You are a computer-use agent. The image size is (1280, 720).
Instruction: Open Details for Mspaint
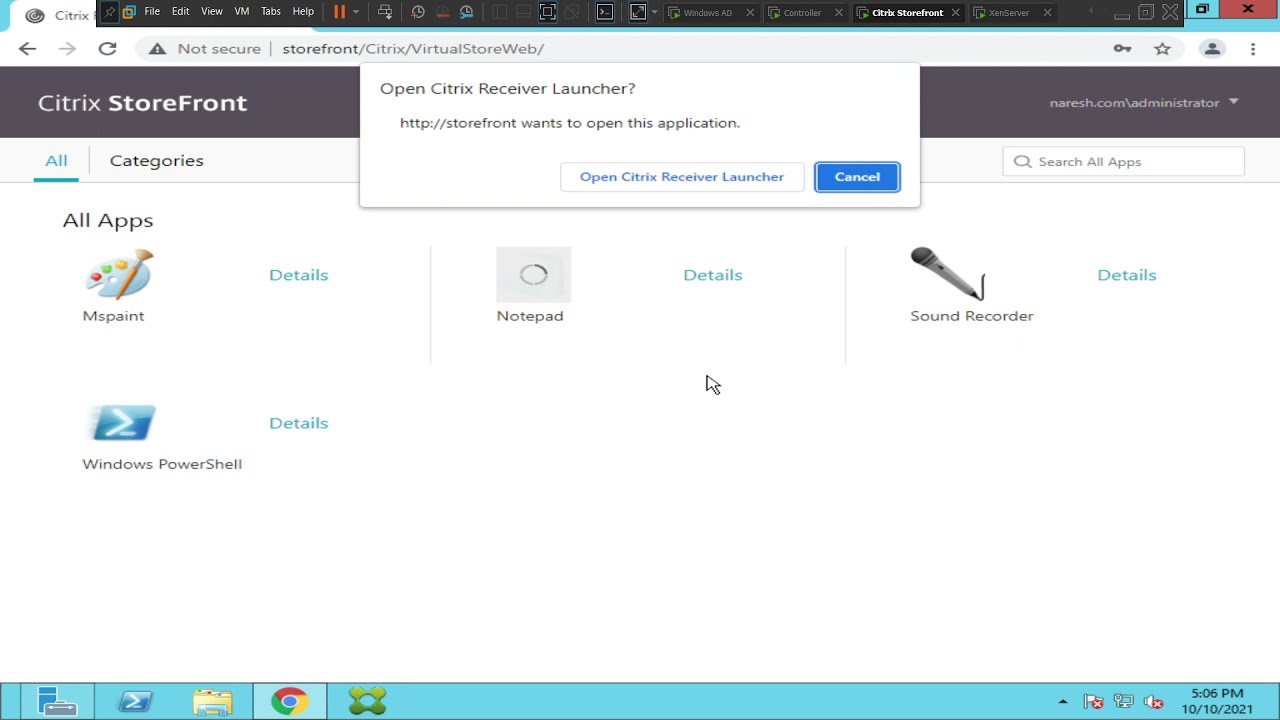click(x=298, y=275)
